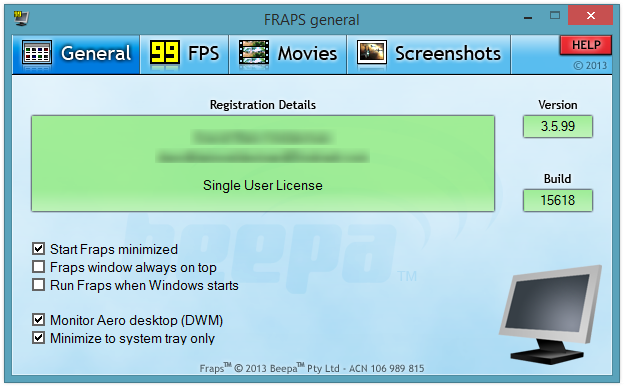625x387 pixels.
Task: Click the © 2013 text under HELP
Action: click(x=590, y=65)
